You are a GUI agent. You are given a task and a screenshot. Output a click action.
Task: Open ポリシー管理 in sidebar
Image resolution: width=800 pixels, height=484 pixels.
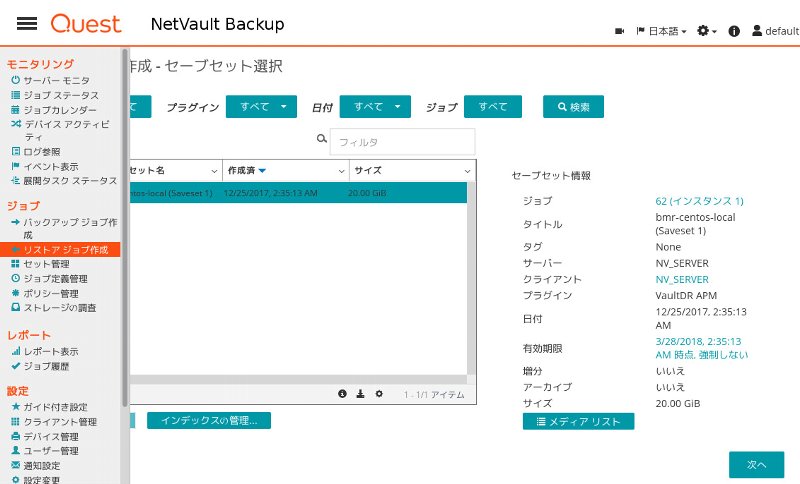[51, 294]
